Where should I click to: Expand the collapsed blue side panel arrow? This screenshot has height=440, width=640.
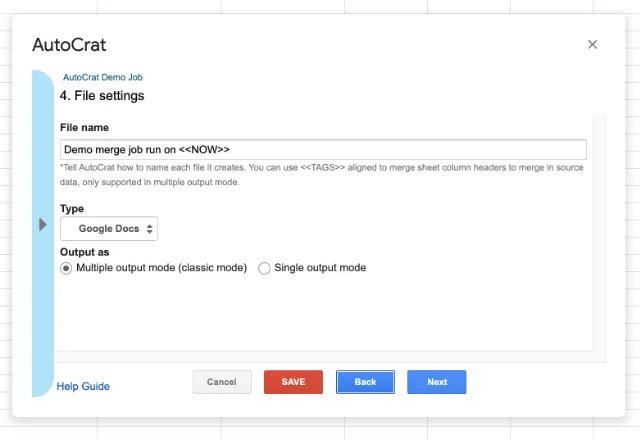pyautogui.click(x=43, y=224)
